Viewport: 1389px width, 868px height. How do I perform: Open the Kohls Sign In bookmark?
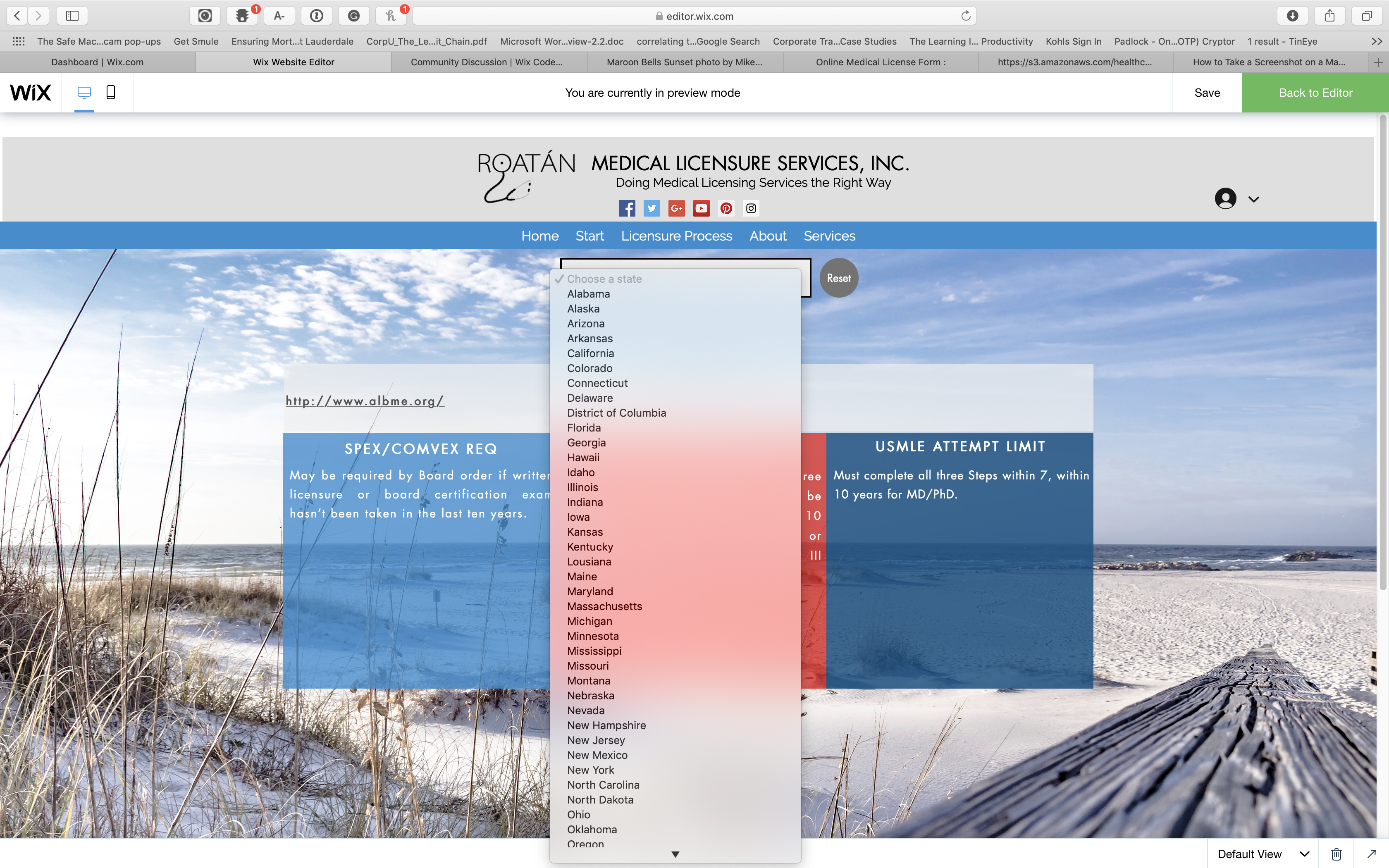[1073, 41]
